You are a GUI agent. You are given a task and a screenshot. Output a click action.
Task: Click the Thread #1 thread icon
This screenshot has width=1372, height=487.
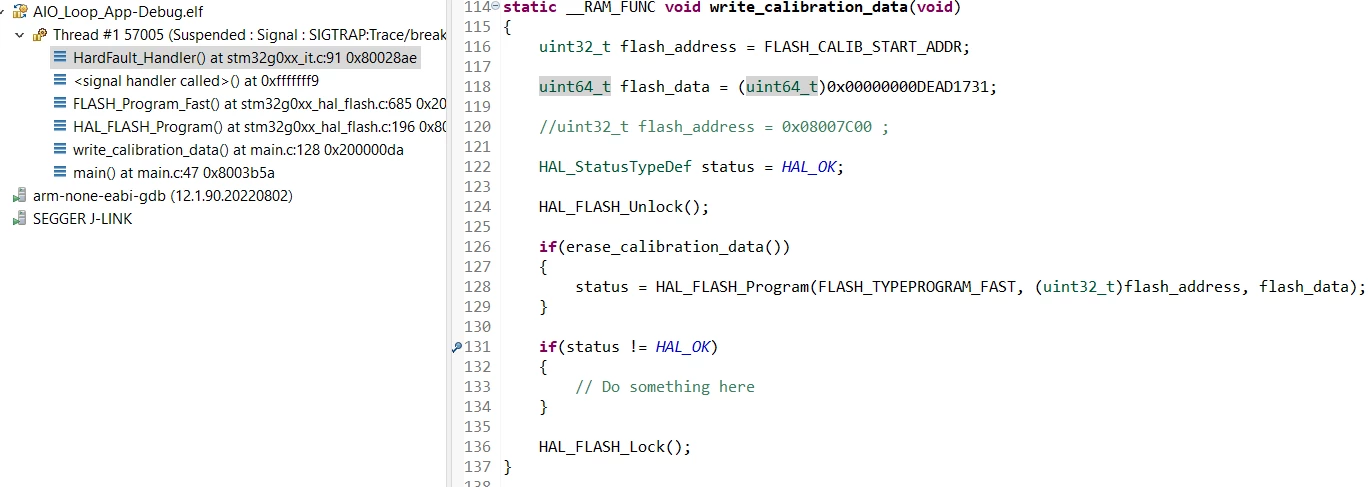click(x=40, y=35)
